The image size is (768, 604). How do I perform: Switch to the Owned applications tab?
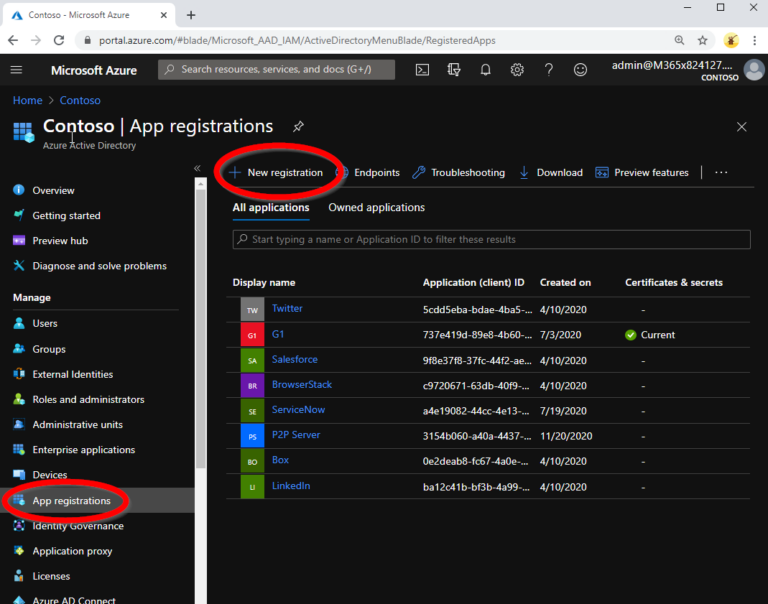(x=376, y=208)
